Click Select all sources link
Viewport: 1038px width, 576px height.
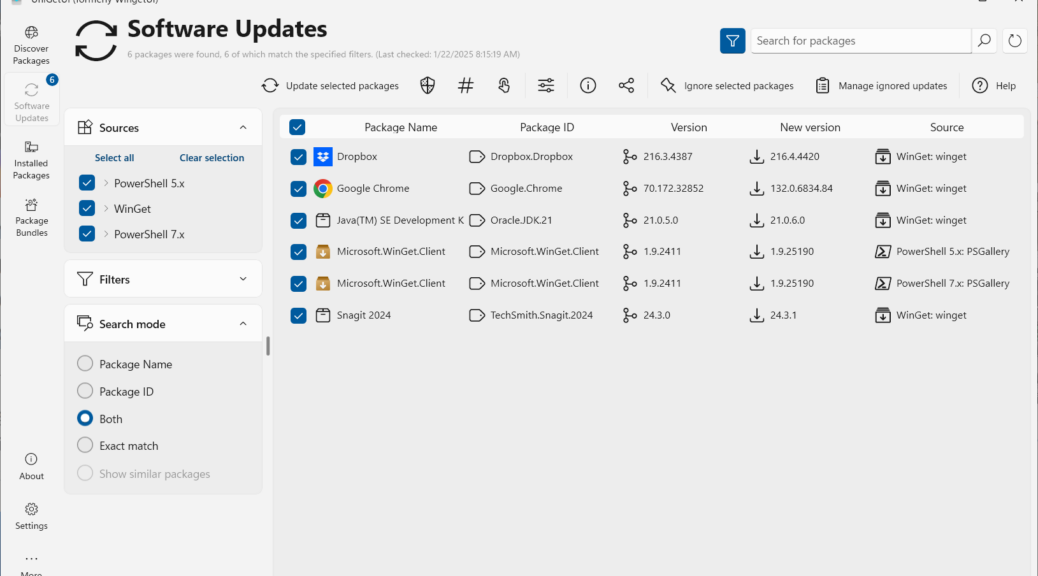[x=115, y=158]
